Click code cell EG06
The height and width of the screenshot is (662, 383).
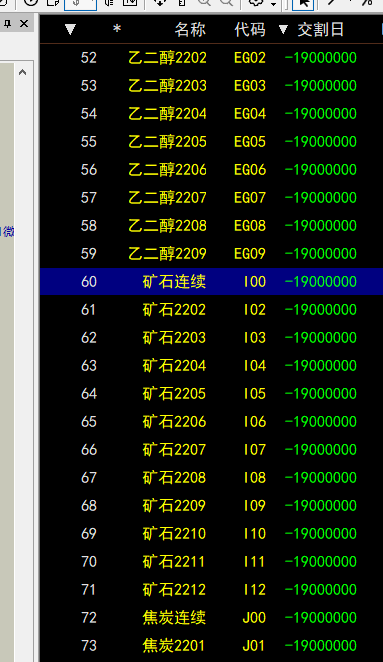pyautogui.click(x=250, y=169)
